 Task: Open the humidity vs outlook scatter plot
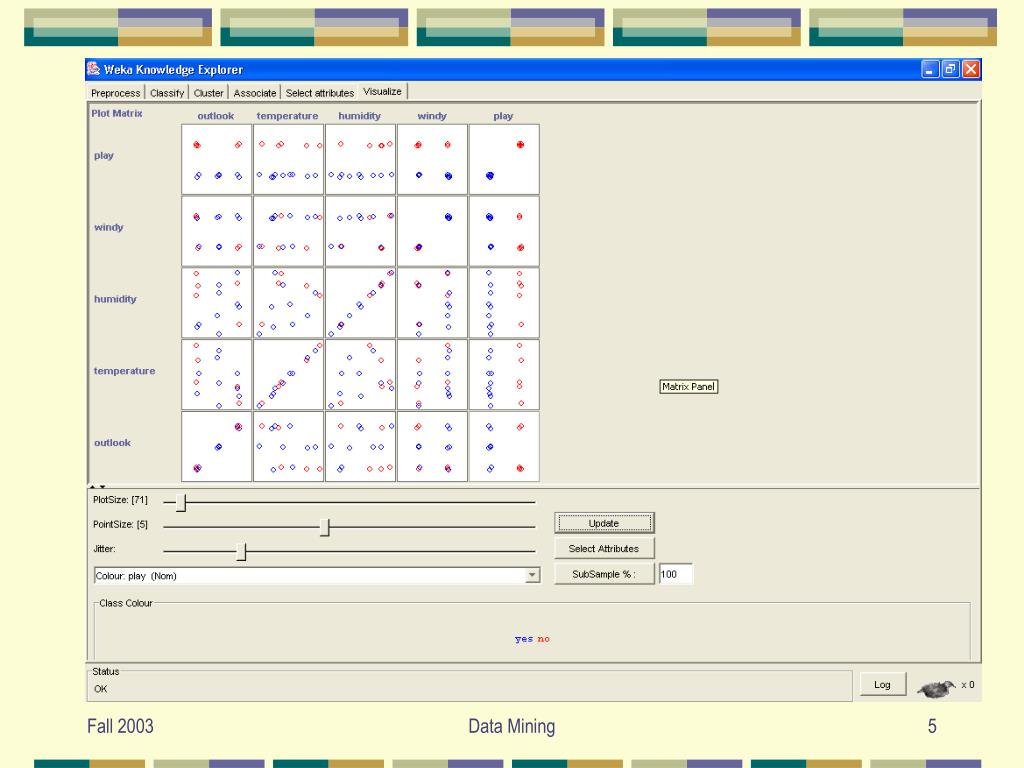point(217,303)
